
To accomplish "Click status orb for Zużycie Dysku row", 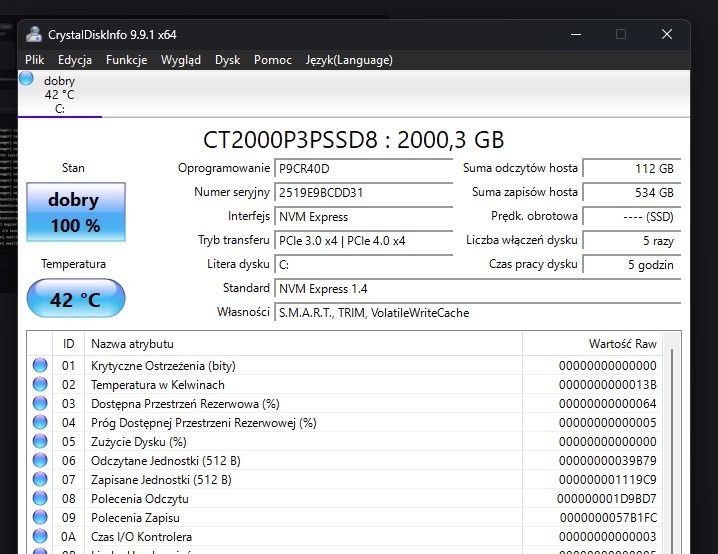I will (40, 441).
